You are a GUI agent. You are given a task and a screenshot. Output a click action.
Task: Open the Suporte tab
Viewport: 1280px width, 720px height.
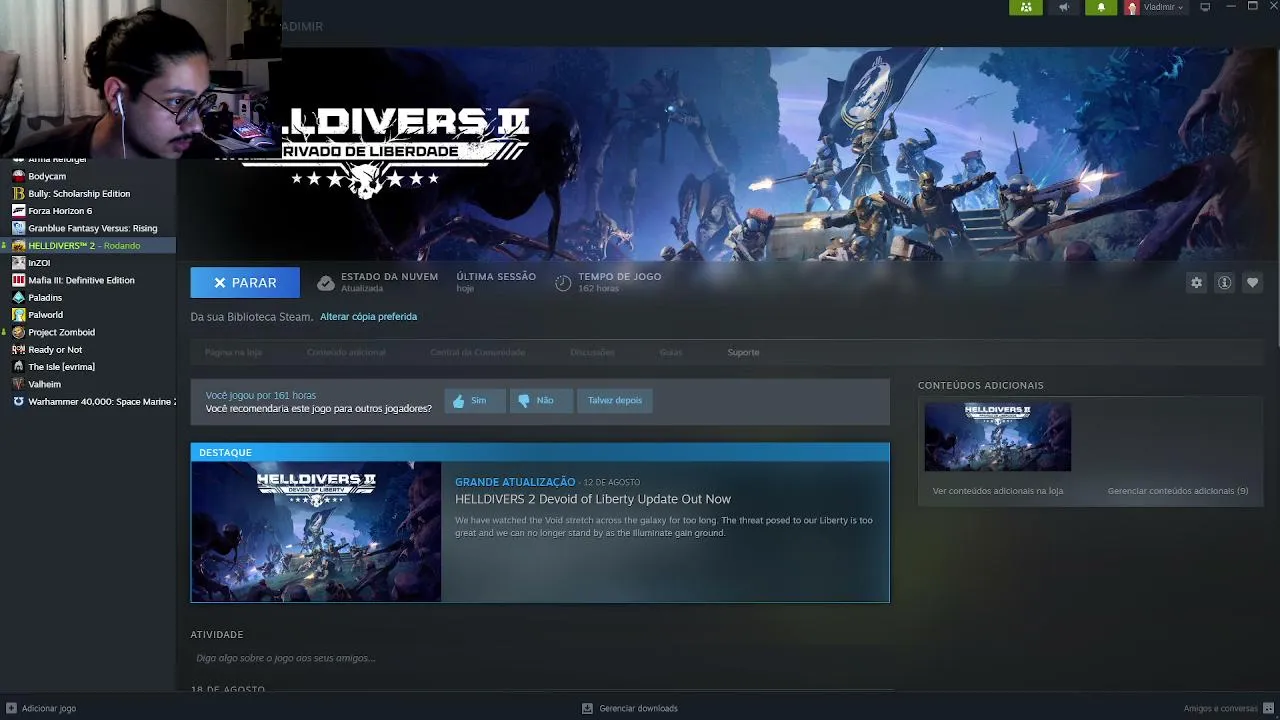(743, 352)
